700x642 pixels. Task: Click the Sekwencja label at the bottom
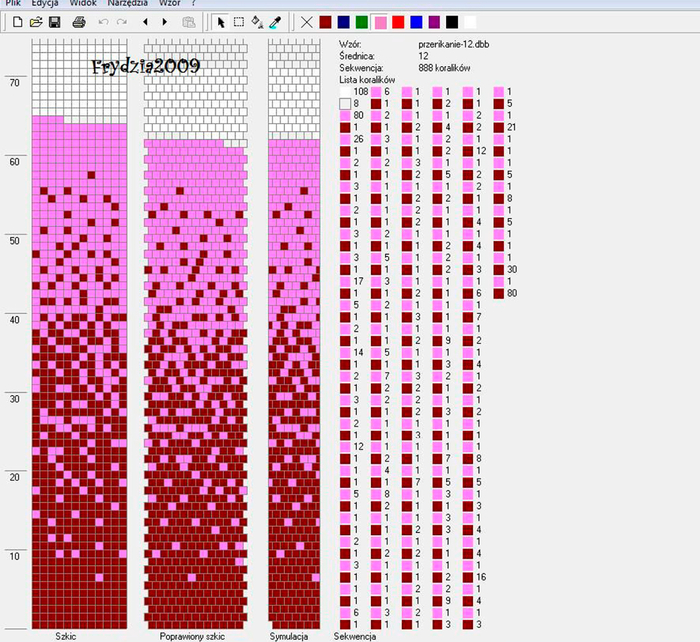click(355, 636)
